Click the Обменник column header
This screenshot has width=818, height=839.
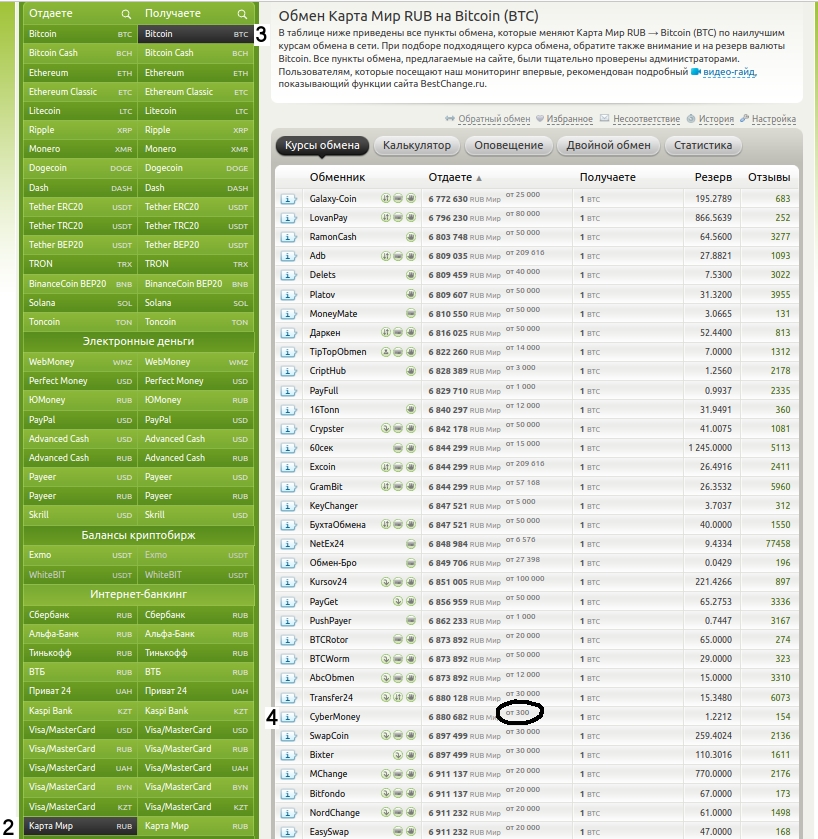point(337,177)
